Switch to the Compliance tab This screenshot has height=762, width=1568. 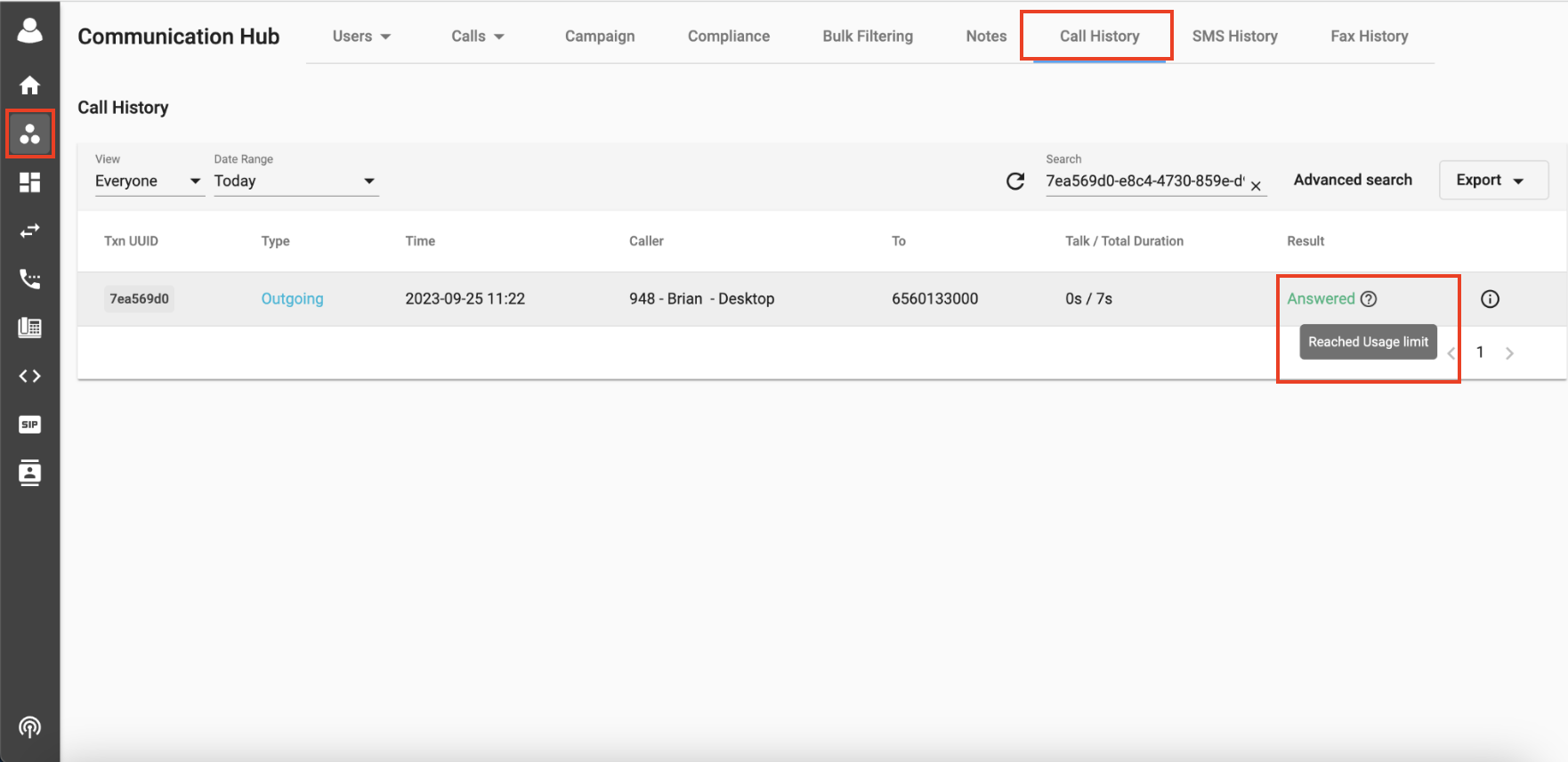pos(729,36)
